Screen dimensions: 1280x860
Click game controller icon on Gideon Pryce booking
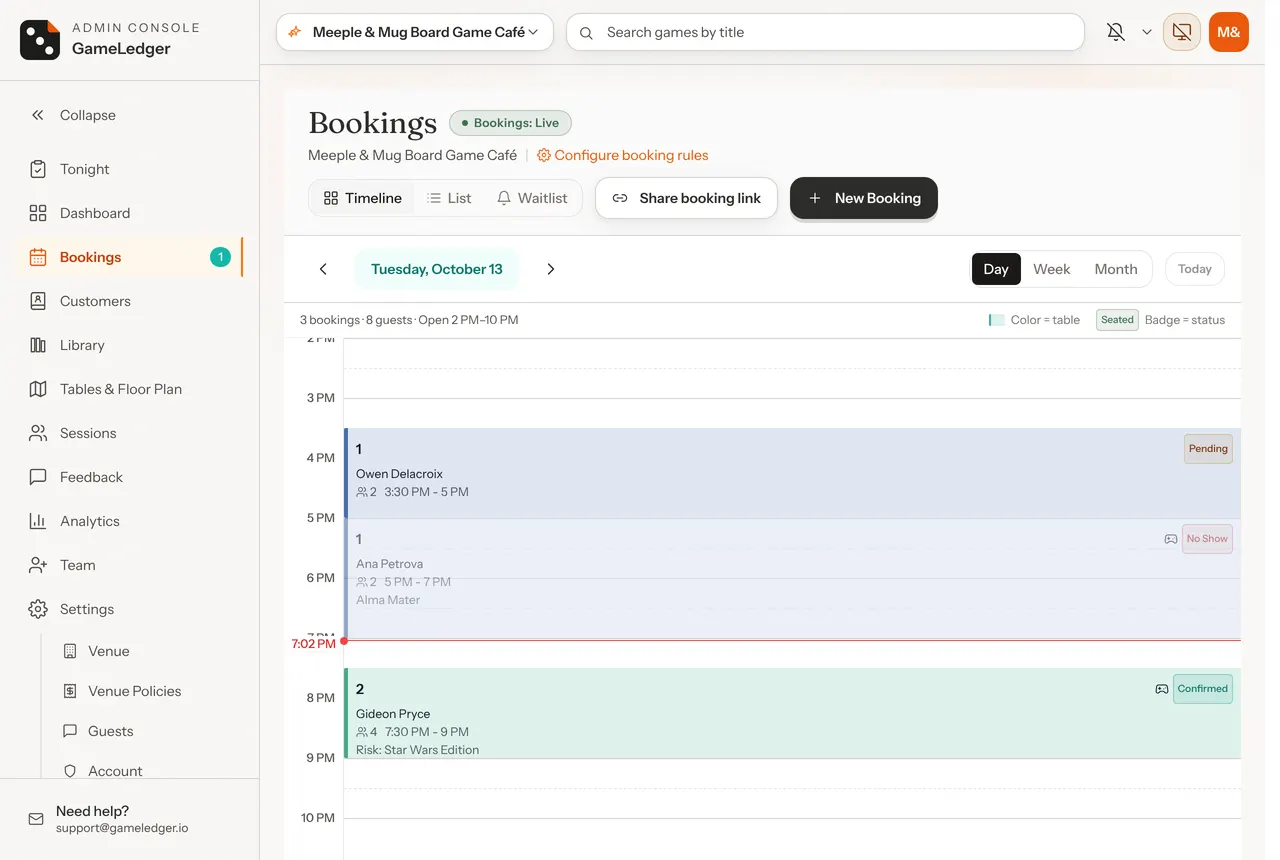1162,689
